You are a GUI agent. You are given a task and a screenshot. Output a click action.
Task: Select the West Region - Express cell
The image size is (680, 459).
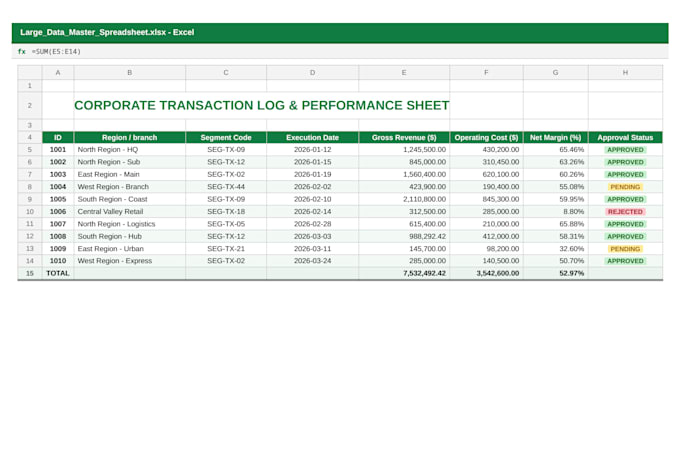[x=130, y=261]
